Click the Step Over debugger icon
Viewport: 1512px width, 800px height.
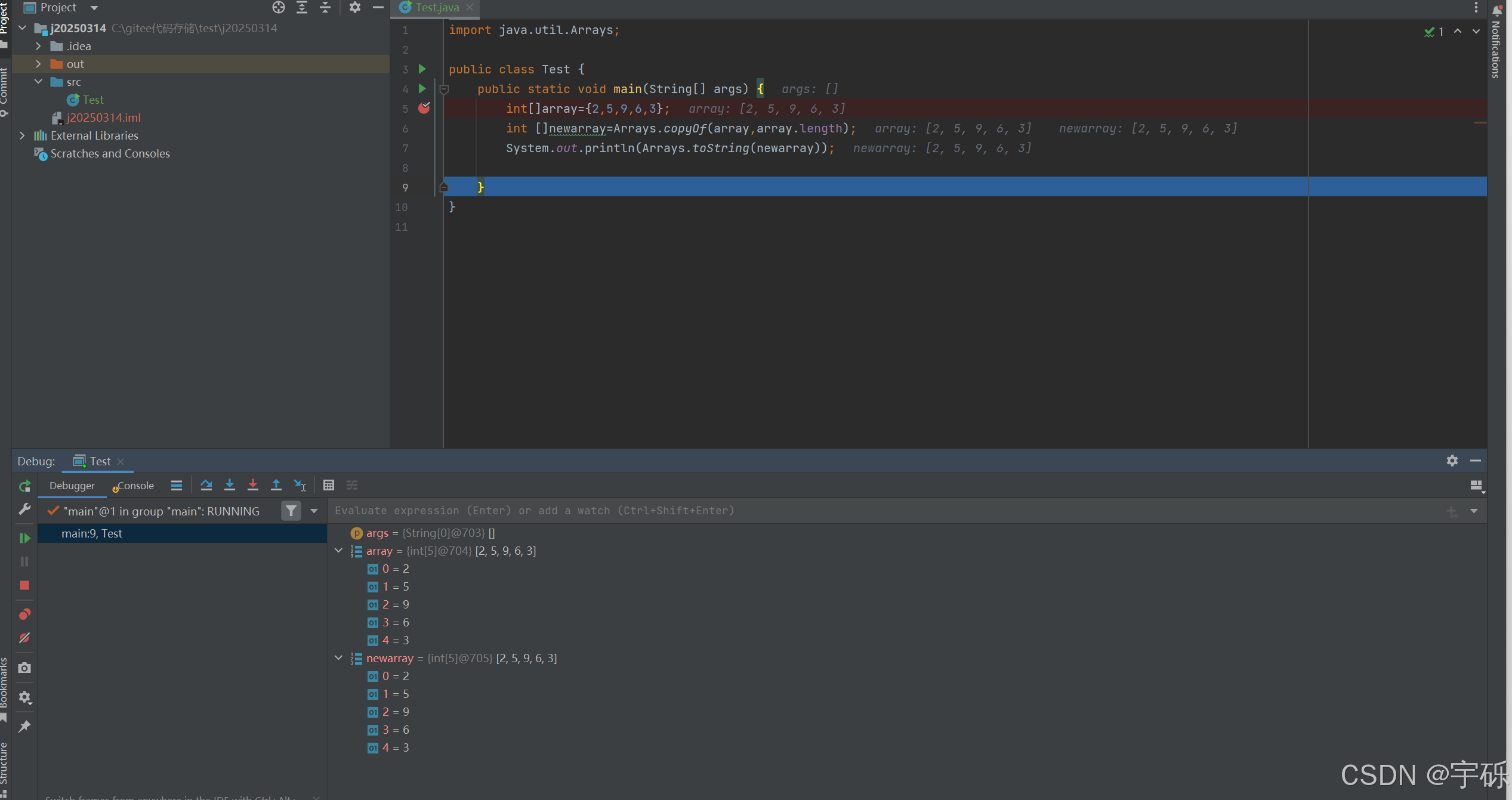[206, 485]
